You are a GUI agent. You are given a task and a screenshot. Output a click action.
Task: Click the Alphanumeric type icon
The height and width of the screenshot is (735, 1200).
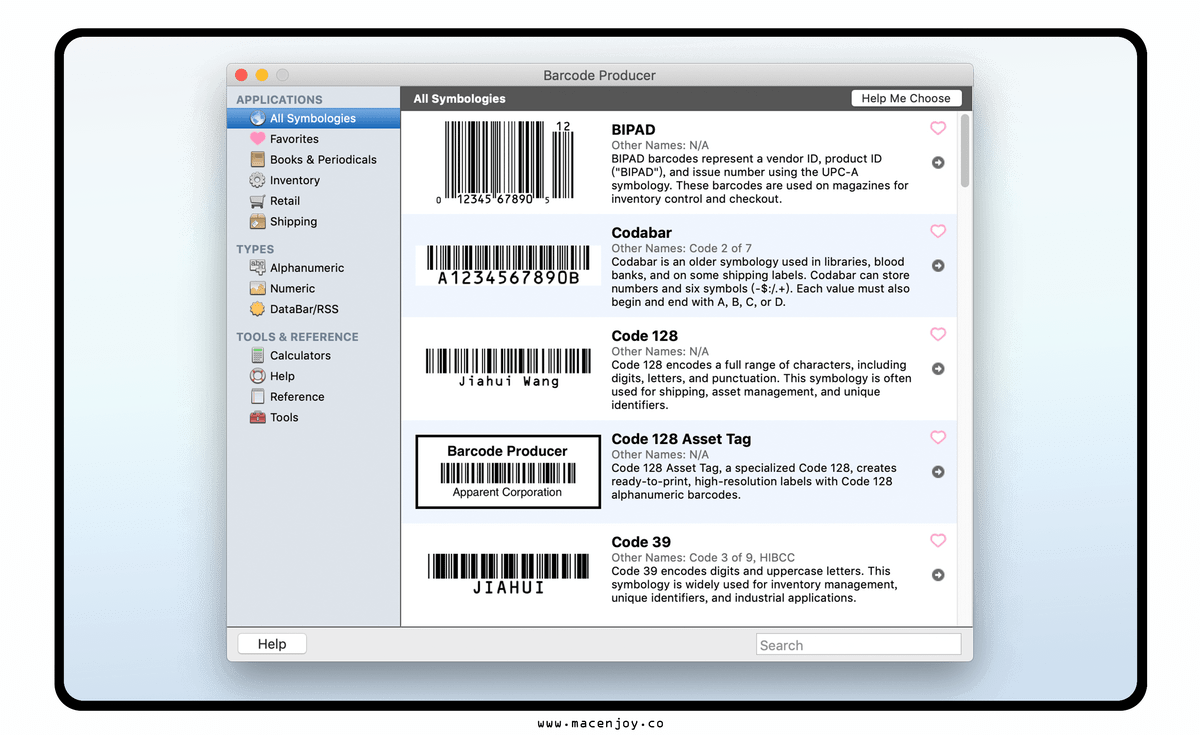[257, 267]
